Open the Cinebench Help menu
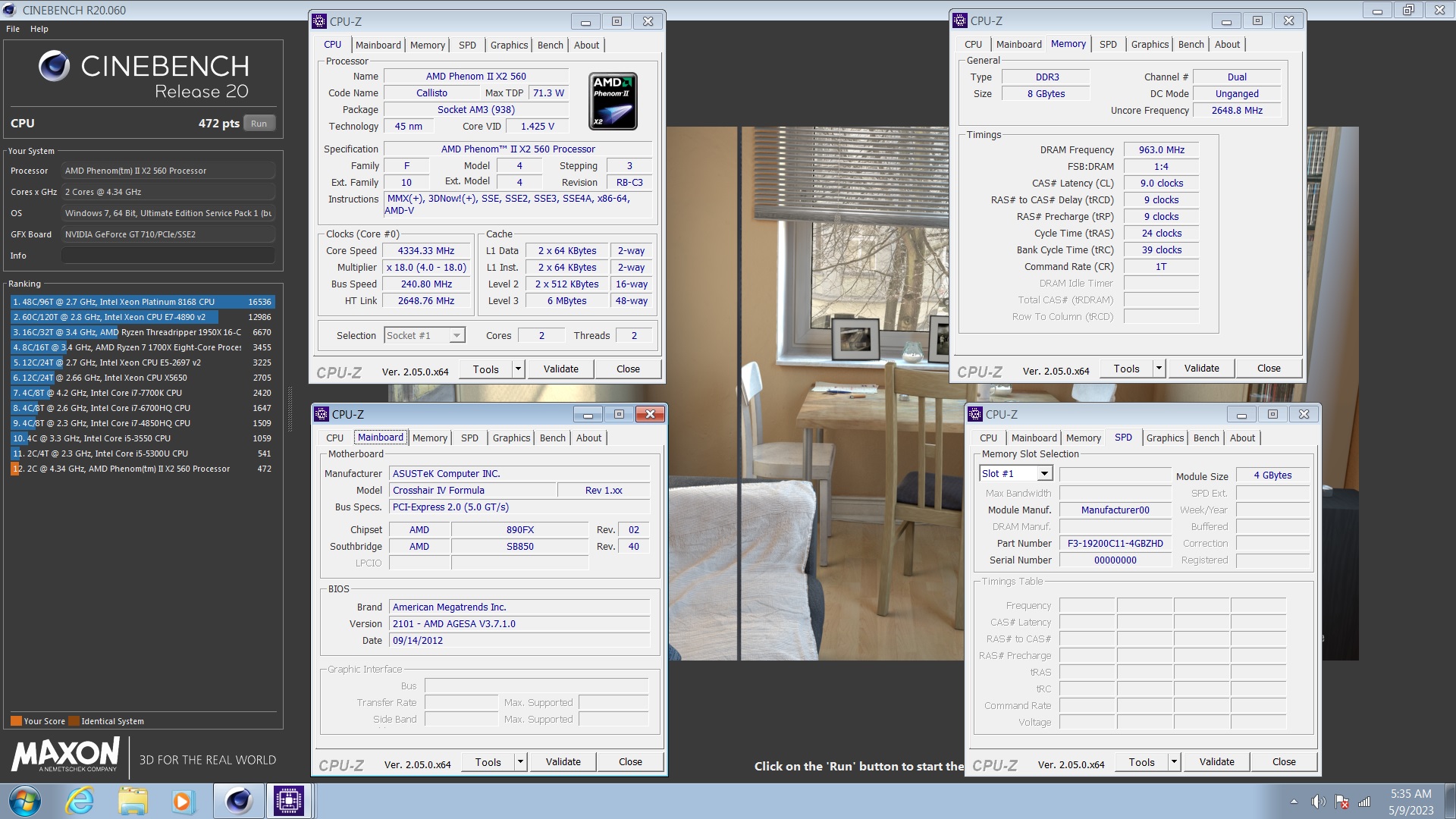Viewport: 1456px width, 819px height. [x=39, y=29]
